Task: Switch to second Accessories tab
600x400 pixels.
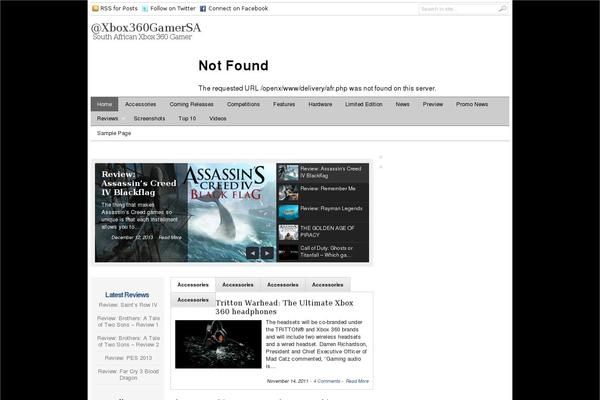Action: pyautogui.click(x=238, y=285)
